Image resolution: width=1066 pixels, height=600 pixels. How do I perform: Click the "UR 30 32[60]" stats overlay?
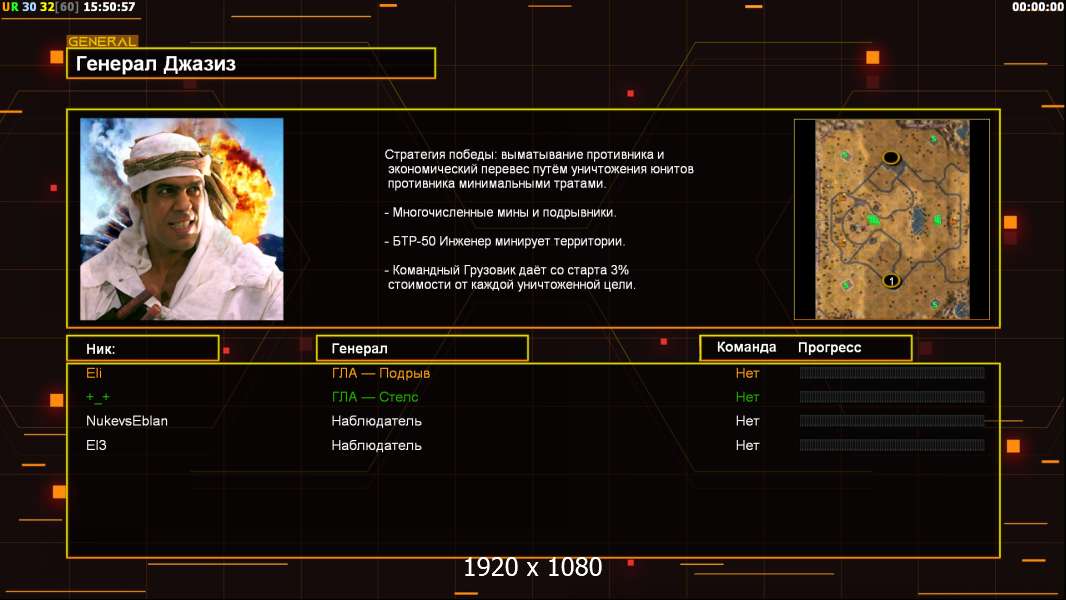(x=40, y=7)
